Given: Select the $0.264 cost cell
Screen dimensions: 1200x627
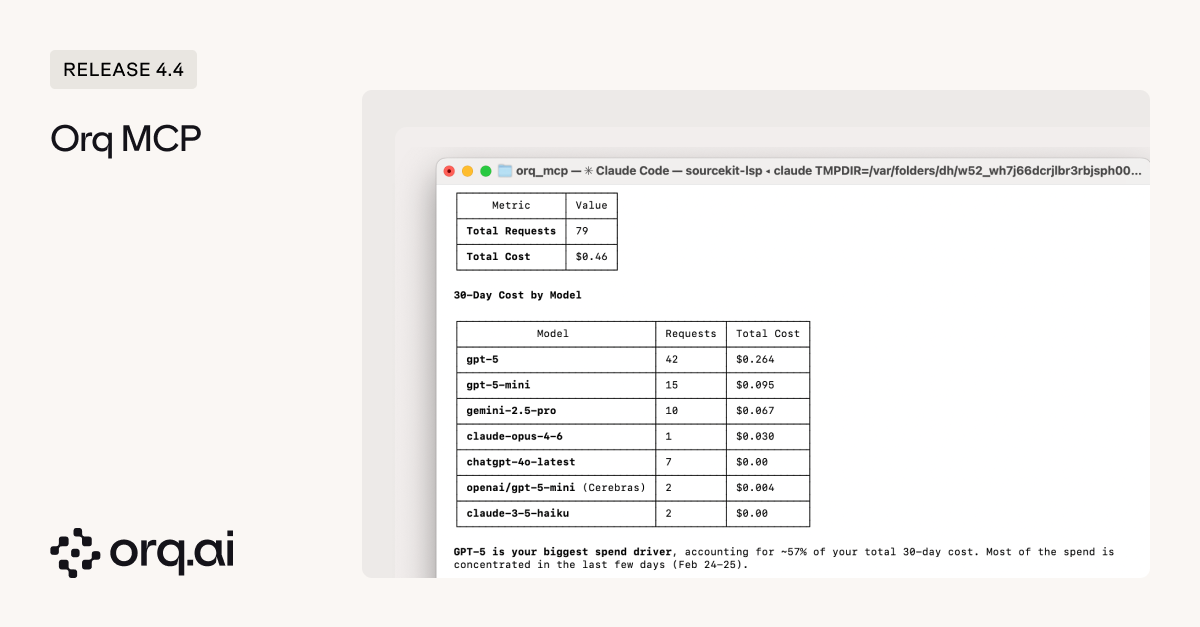Looking at the screenshot, I should tap(768, 359).
